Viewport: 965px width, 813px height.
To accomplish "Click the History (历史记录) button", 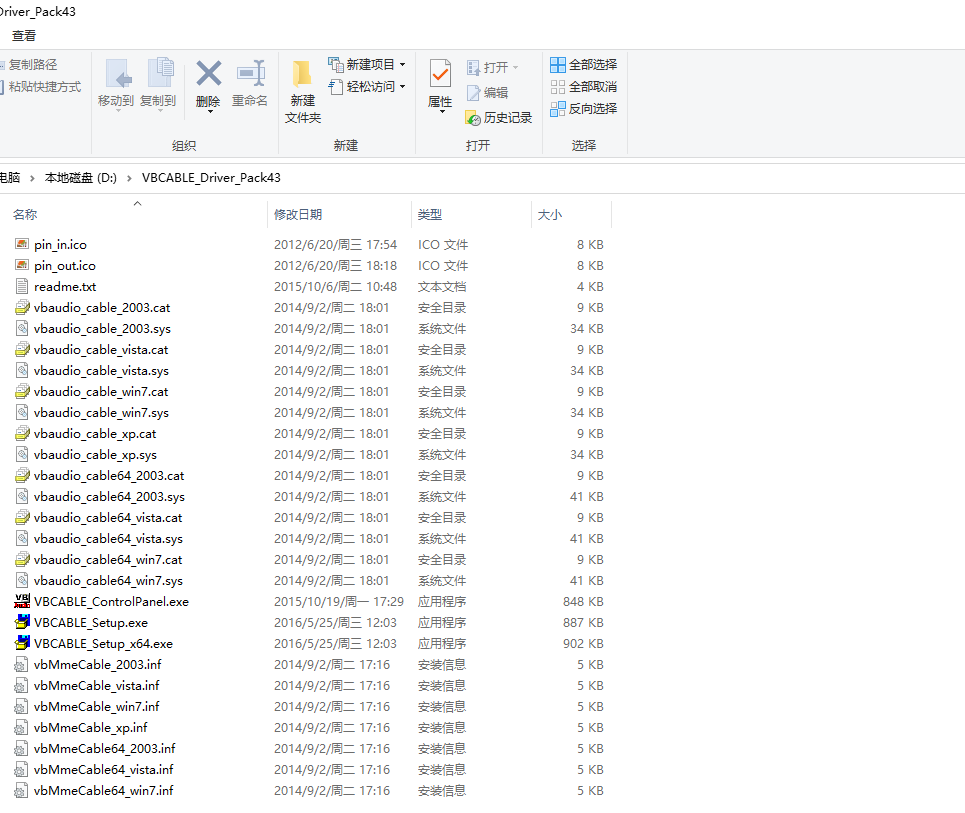I will coord(499,118).
